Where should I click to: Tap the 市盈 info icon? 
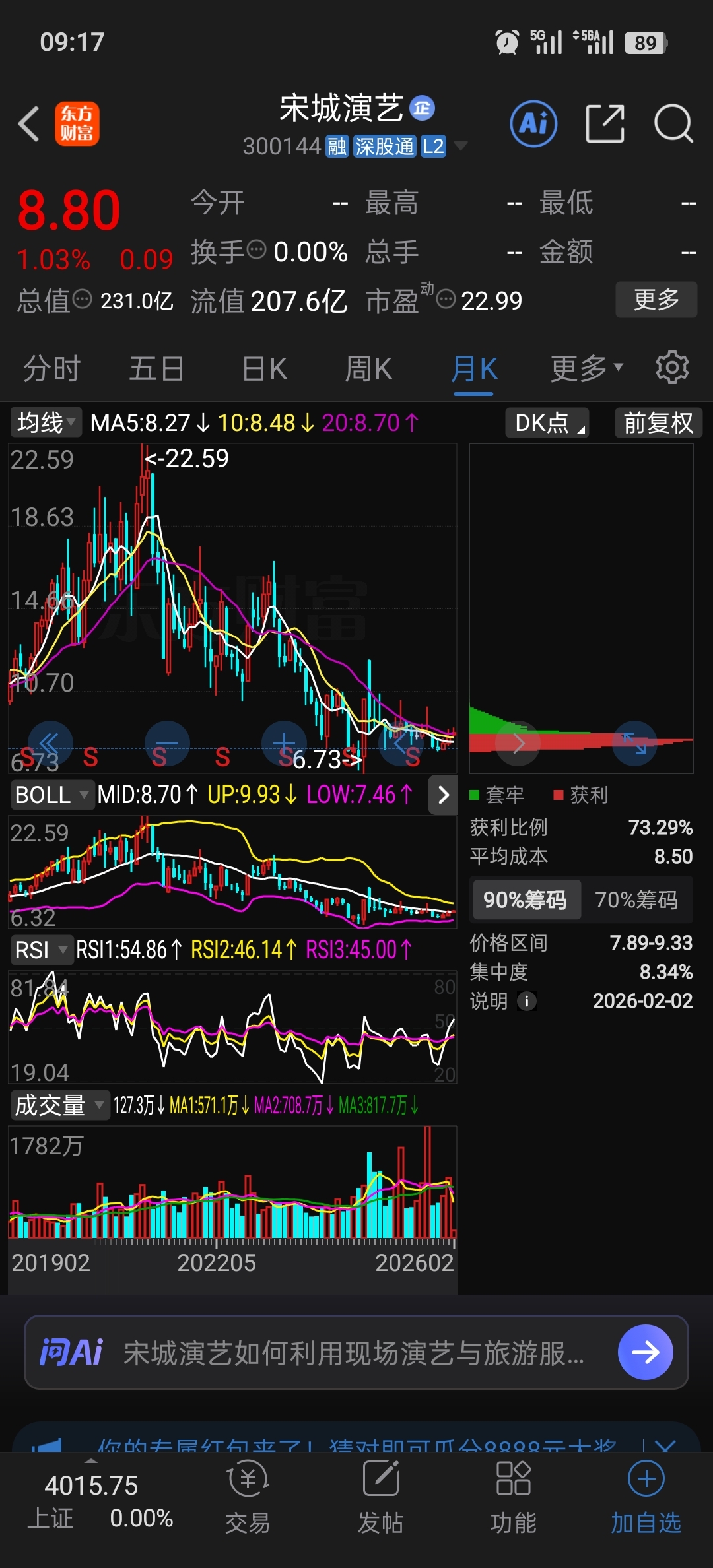coord(446,299)
